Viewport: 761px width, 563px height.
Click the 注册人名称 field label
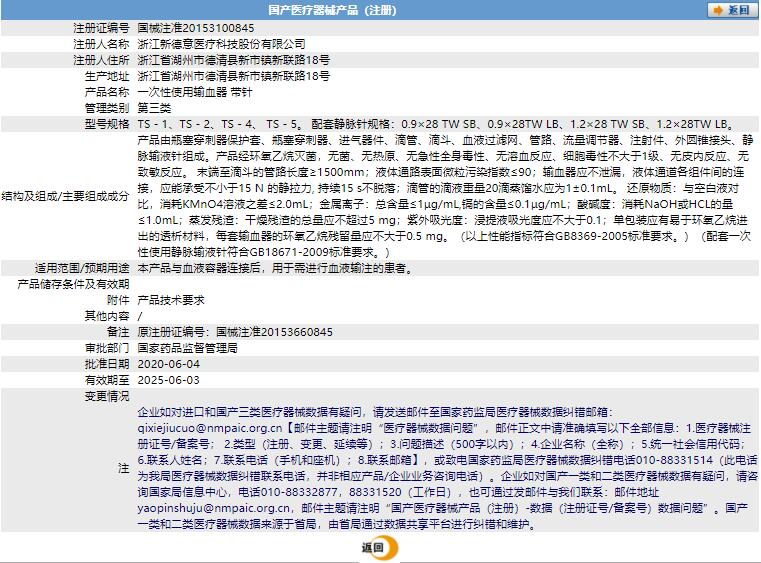click(x=101, y=44)
